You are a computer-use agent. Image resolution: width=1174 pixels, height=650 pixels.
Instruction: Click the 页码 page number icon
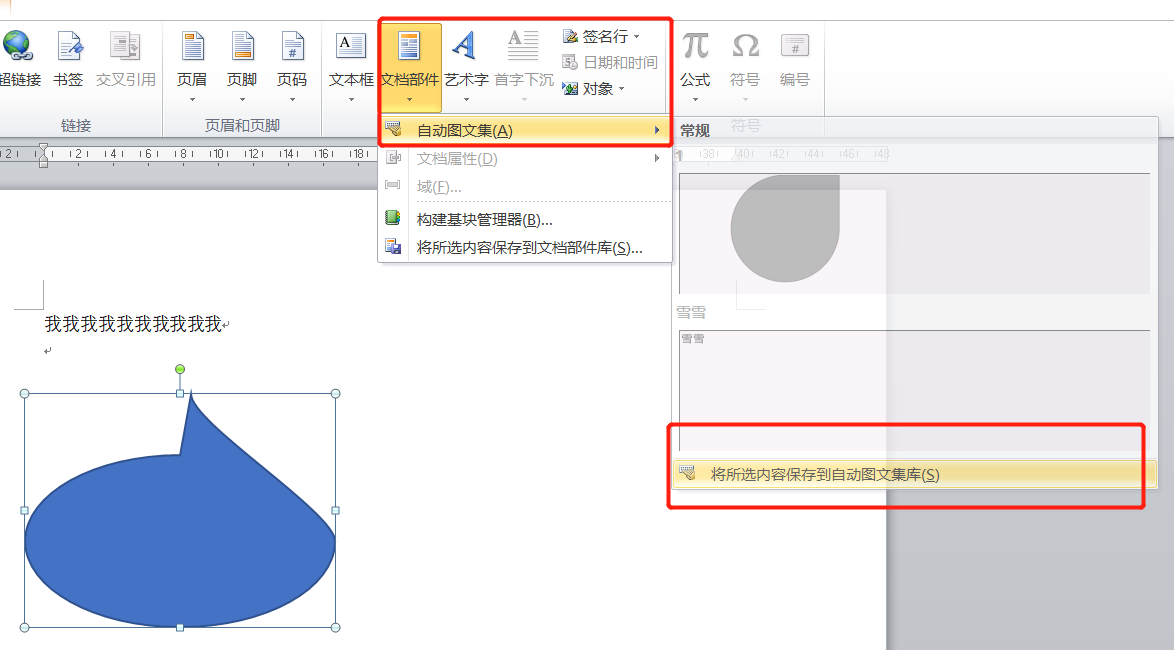coord(292,46)
